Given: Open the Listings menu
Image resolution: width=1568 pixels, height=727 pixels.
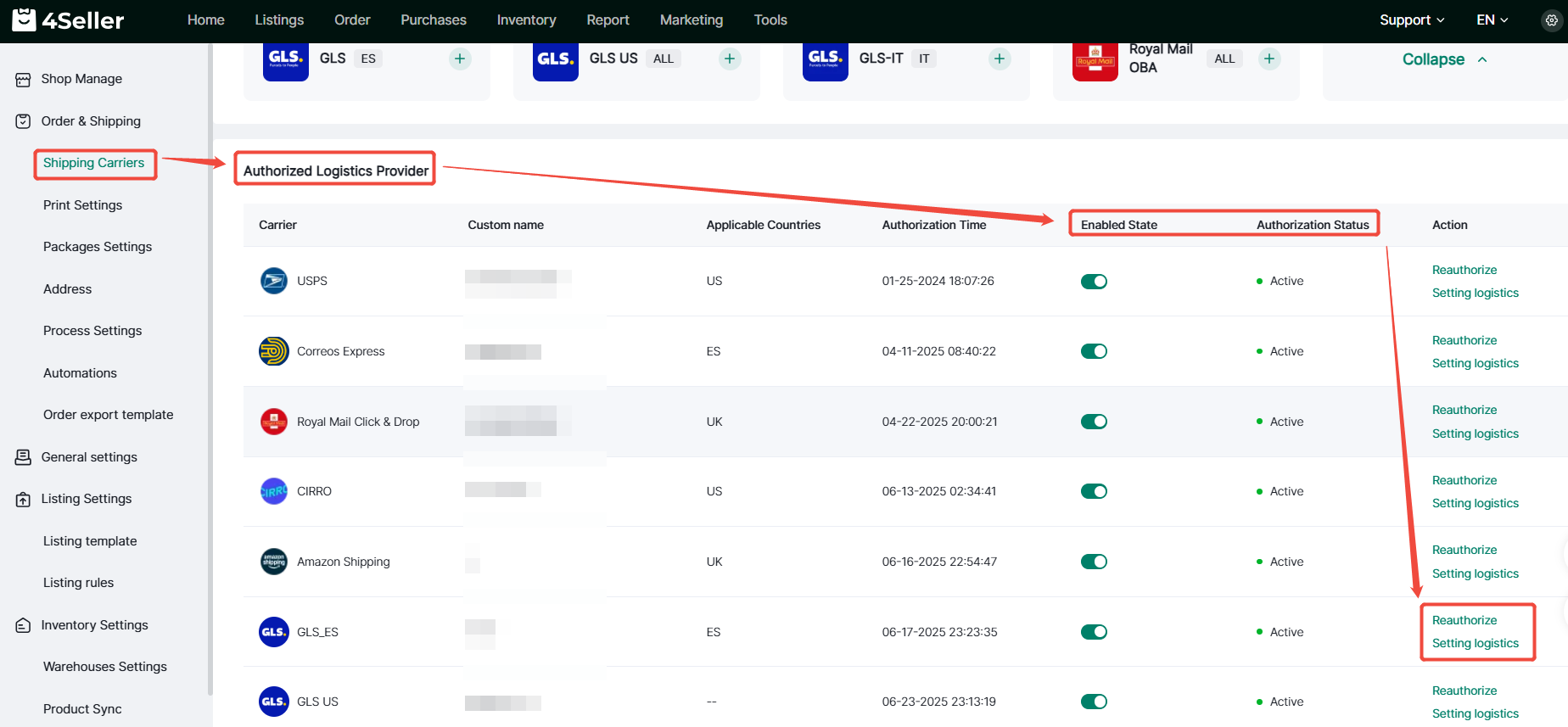Looking at the screenshot, I should [x=279, y=20].
